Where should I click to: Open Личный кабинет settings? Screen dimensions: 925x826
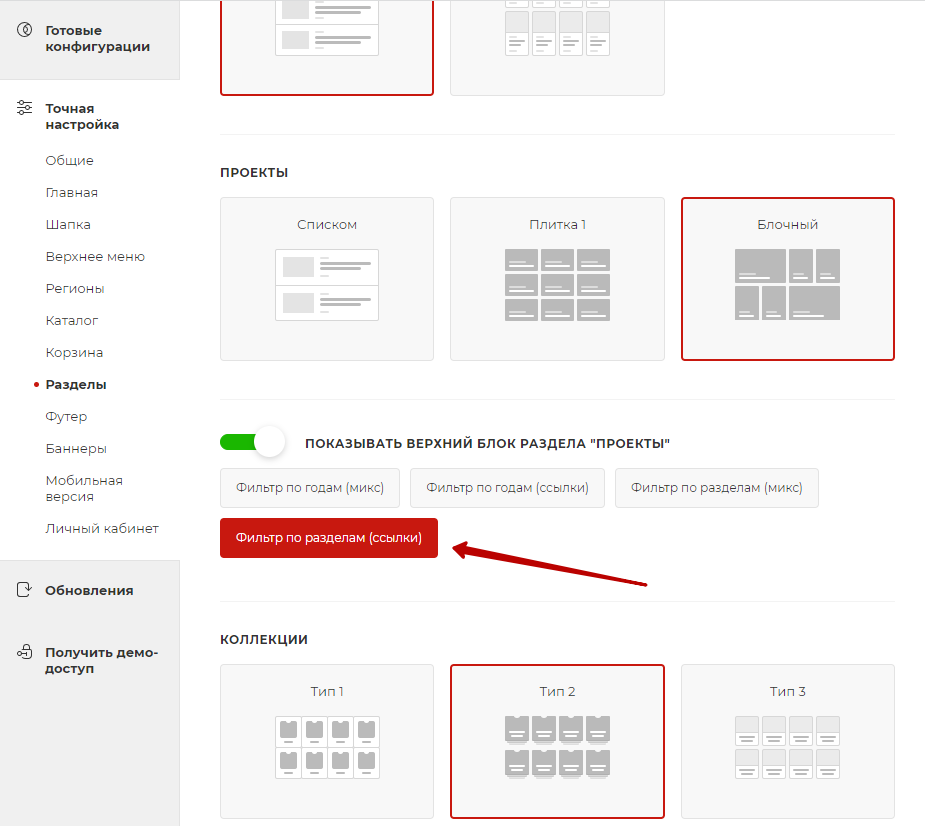[x=102, y=529]
